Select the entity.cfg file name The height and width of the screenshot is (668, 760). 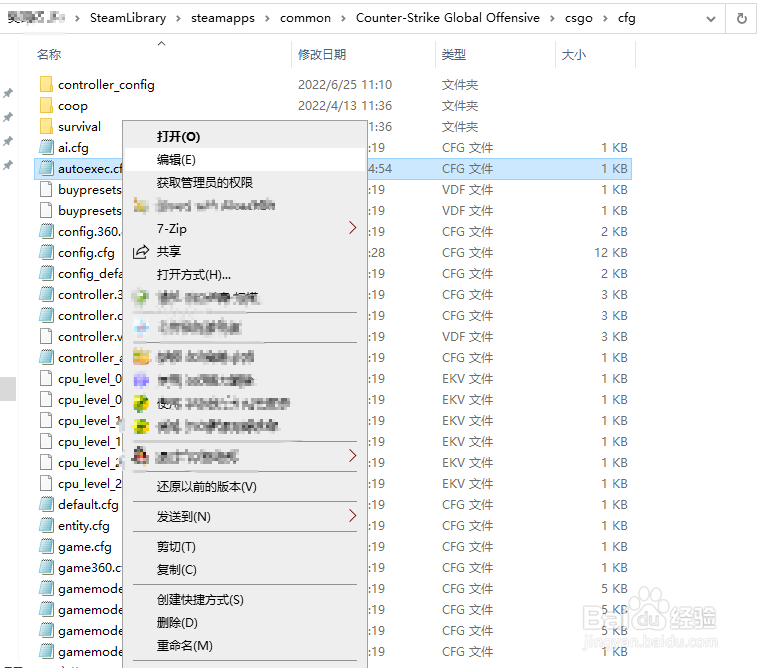pyautogui.click(x=84, y=526)
